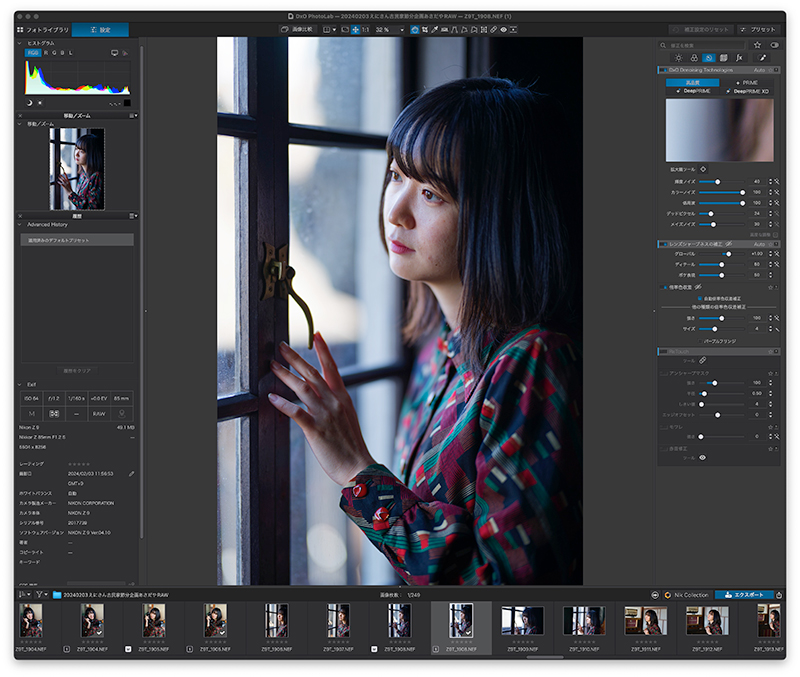800x677 pixels.
Task: Click the star favorites filter icon
Action: coord(757,45)
